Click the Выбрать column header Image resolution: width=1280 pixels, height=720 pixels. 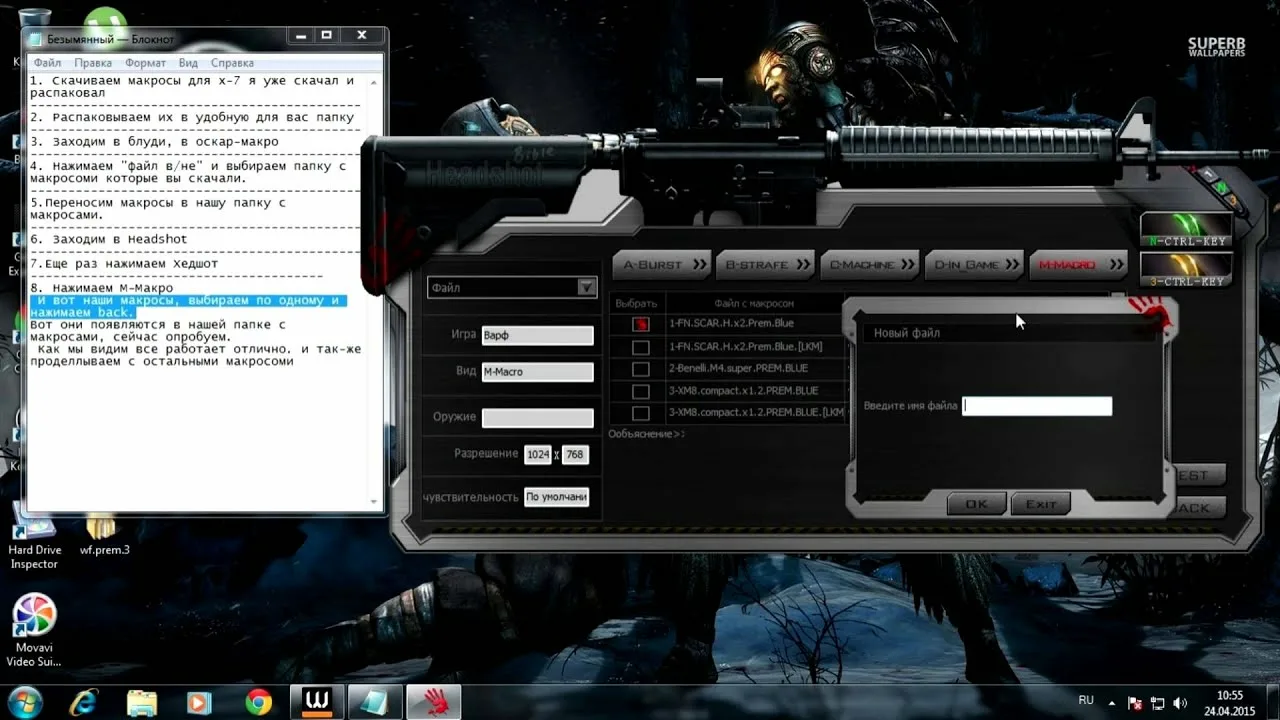637,303
